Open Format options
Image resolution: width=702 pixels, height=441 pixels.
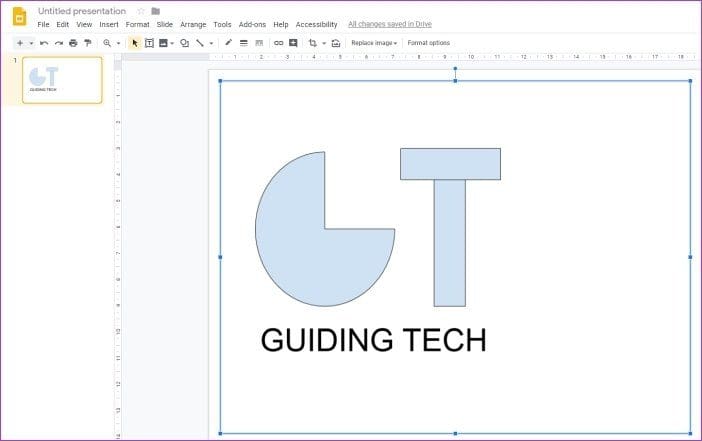[x=428, y=43]
